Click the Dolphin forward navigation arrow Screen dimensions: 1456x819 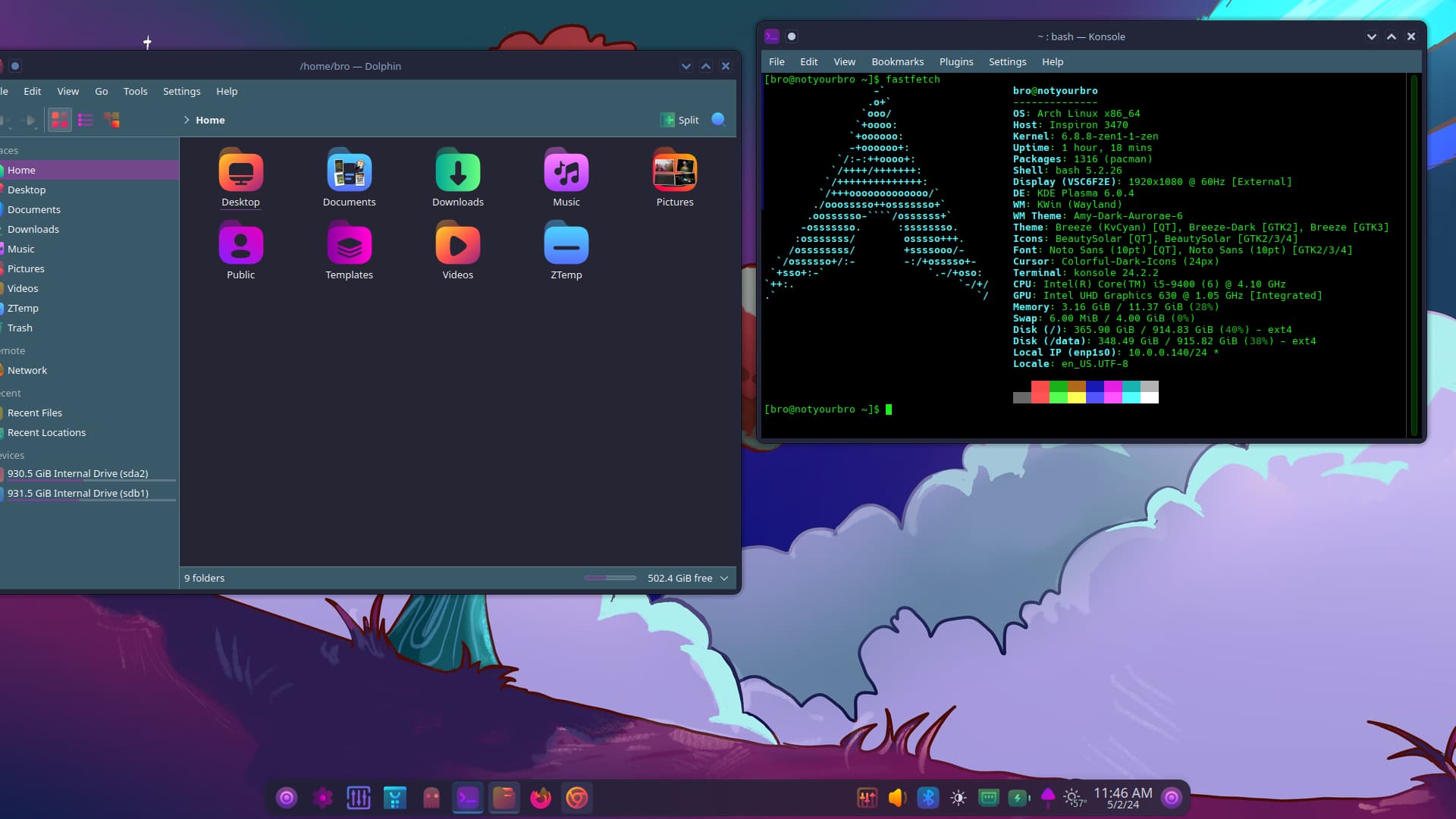pos(29,120)
